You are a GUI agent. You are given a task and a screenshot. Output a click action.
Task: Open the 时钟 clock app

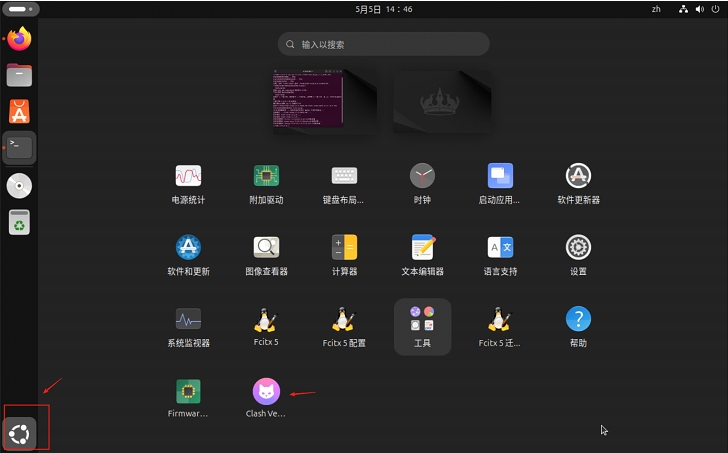(422, 176)
